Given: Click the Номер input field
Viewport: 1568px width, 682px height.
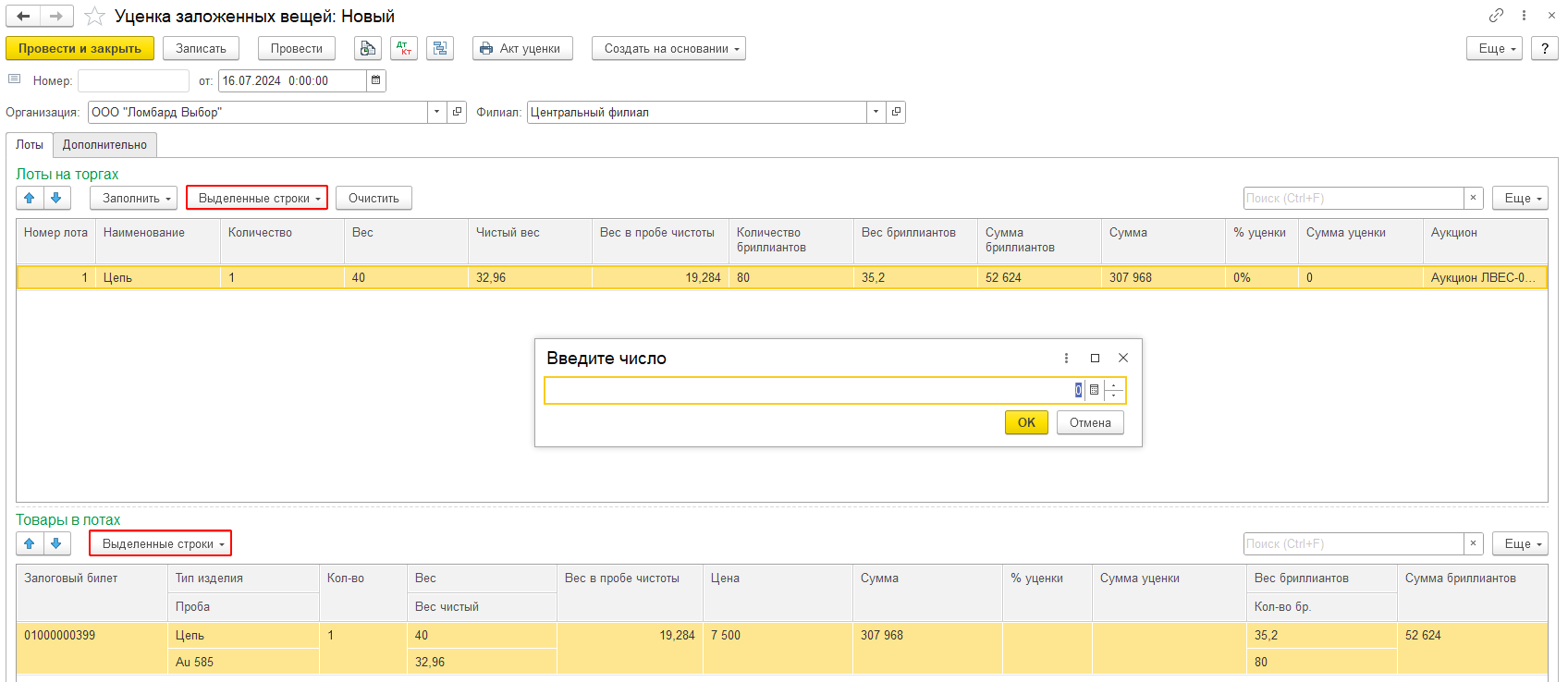Looking at the screenshot, I should (x=133, y=80).
